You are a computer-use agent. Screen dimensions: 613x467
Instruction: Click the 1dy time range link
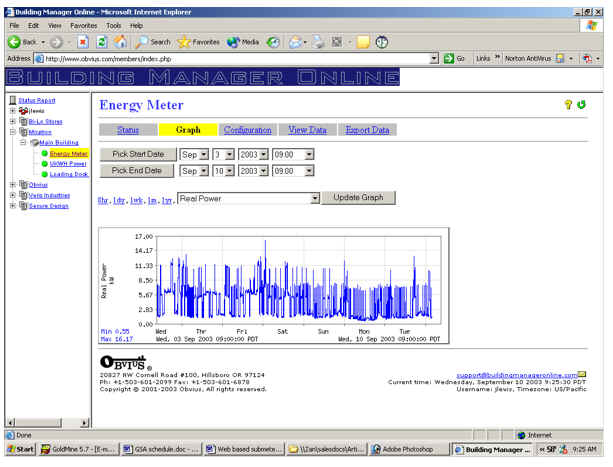click(119, 200)
